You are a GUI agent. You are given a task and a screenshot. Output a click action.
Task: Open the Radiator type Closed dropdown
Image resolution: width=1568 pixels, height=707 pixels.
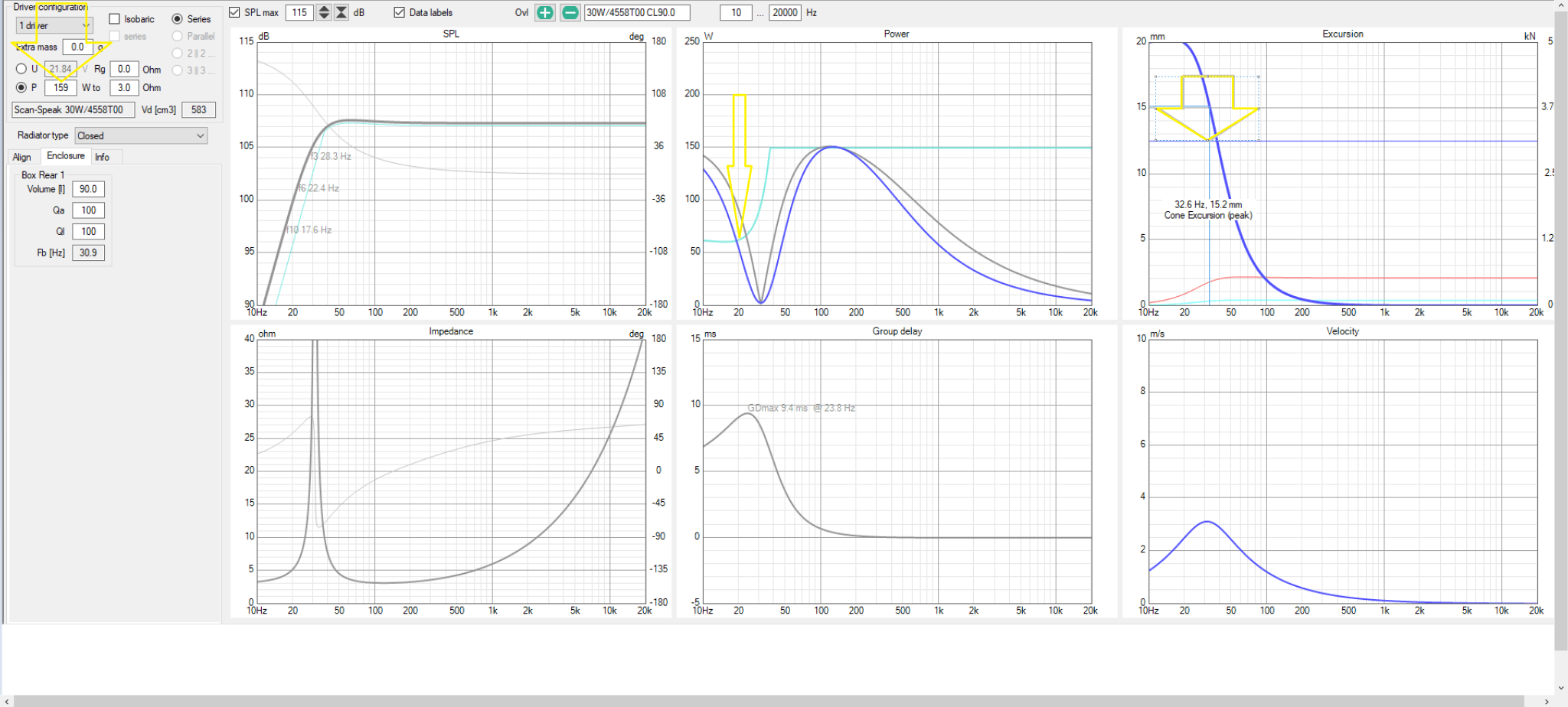click(141, 135)
